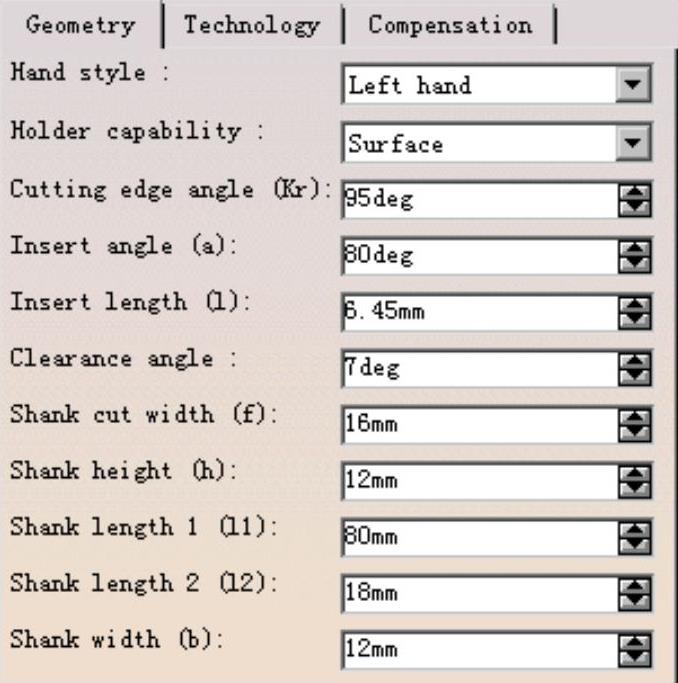
Task: Switch to the Technology tab
Action: 252,25
